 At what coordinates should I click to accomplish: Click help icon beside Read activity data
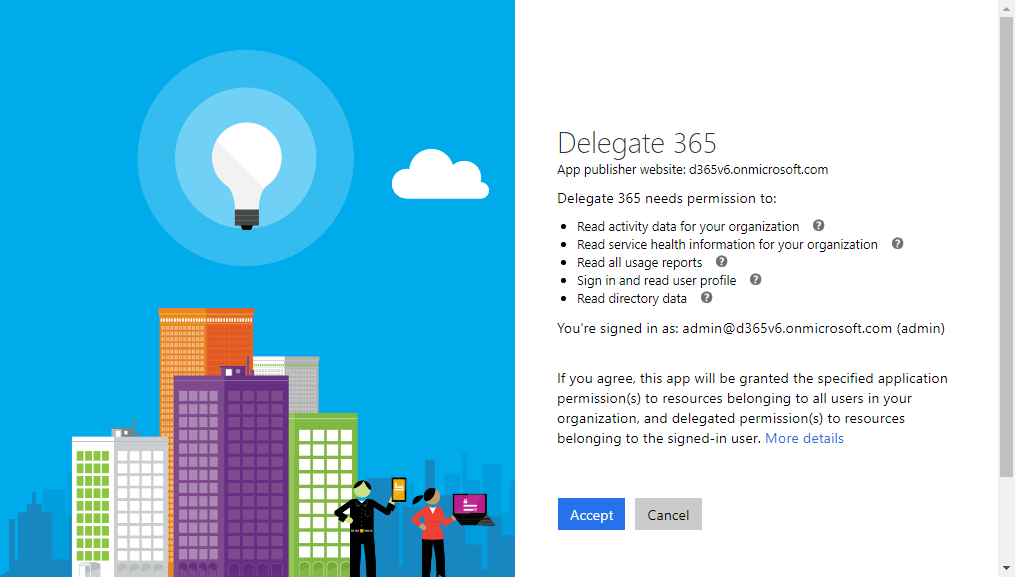click(818, 226)
